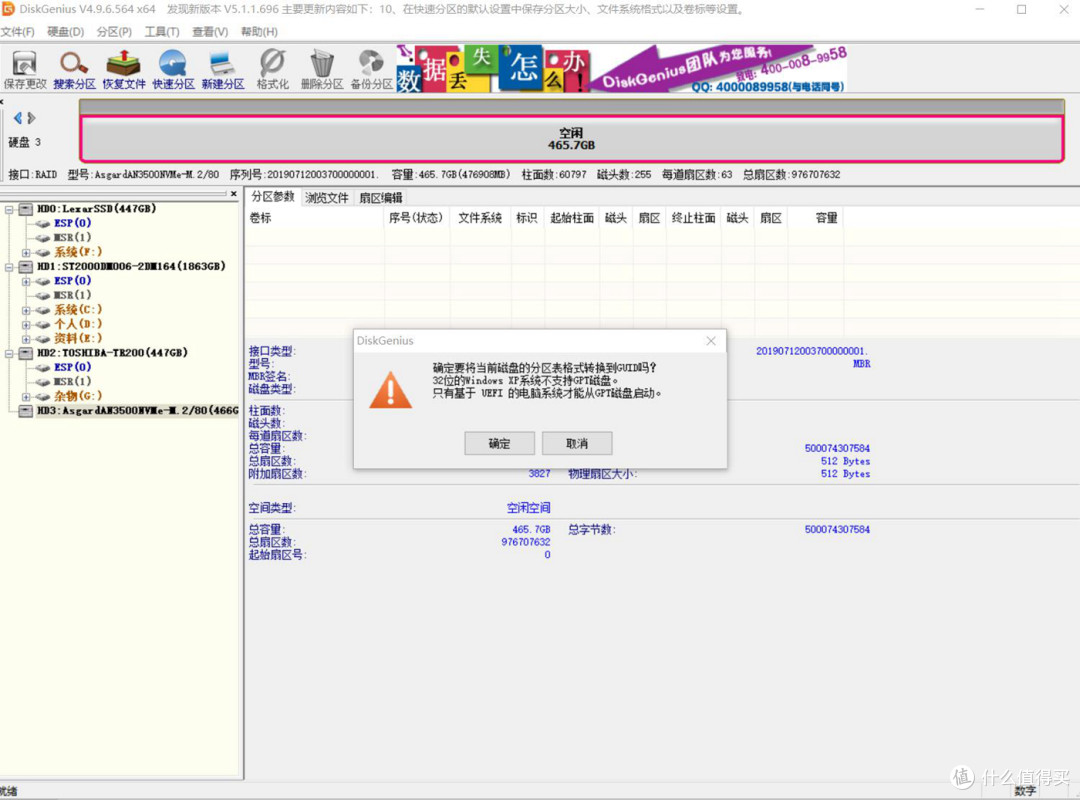Select ESP(0) under HD2 TOSHIBA-TR200
The image size is (1080, 800).
72,367
